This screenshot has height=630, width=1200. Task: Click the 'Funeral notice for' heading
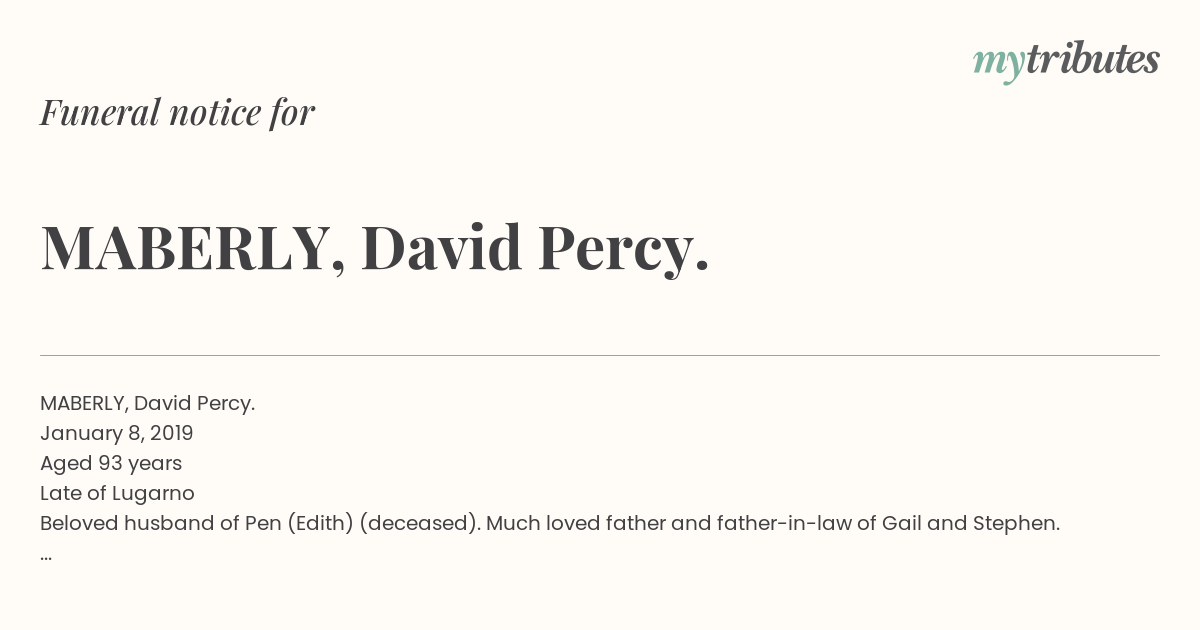[178, 113]
